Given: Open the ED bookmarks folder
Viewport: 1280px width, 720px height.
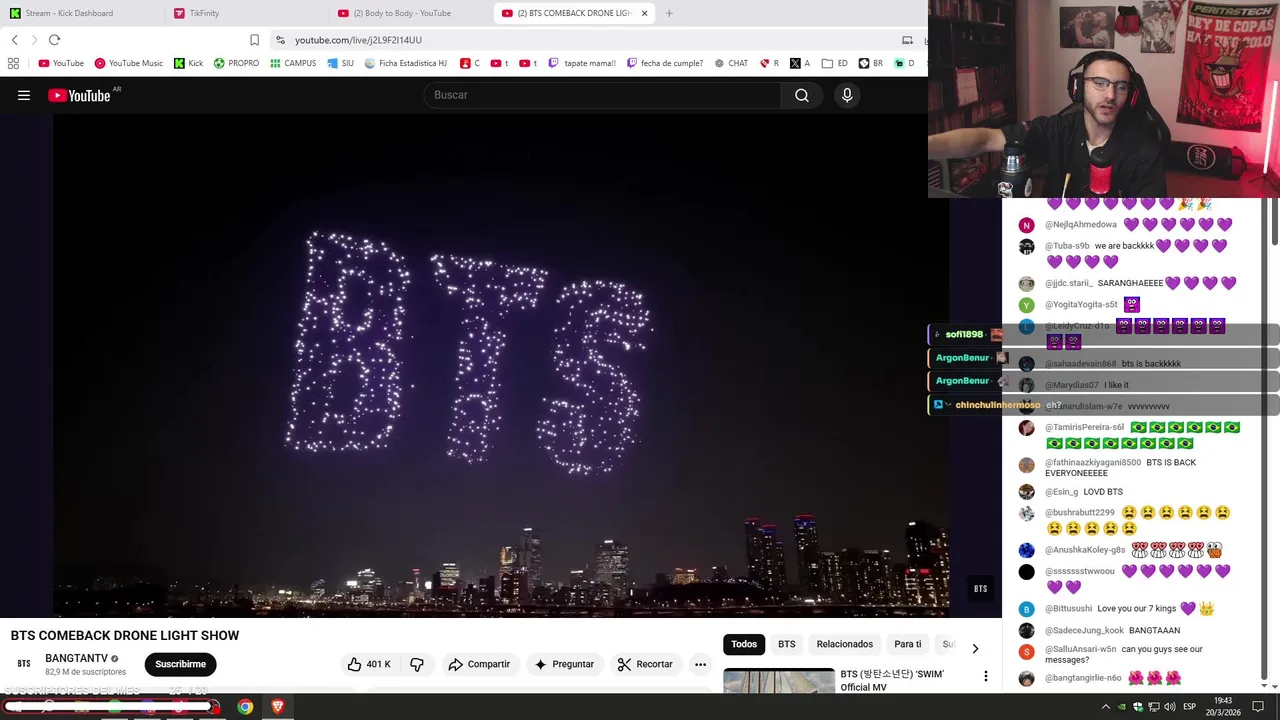Looking at the screenshot, I should (834, 63).
